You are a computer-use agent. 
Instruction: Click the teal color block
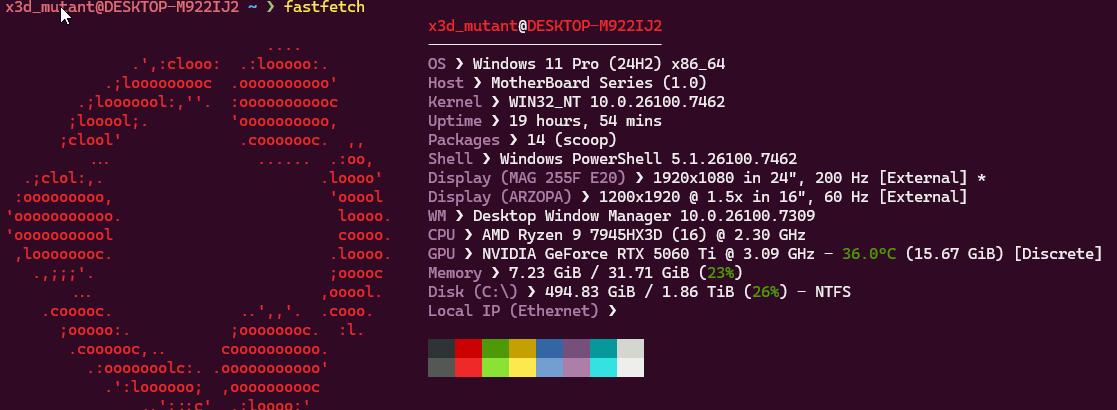603,348
